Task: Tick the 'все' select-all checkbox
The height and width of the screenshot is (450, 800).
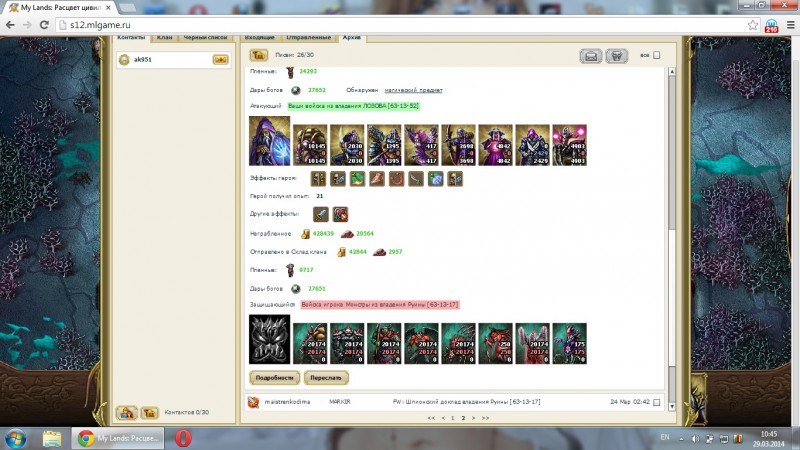Action: pyautogui.click(x=657, y=55)
